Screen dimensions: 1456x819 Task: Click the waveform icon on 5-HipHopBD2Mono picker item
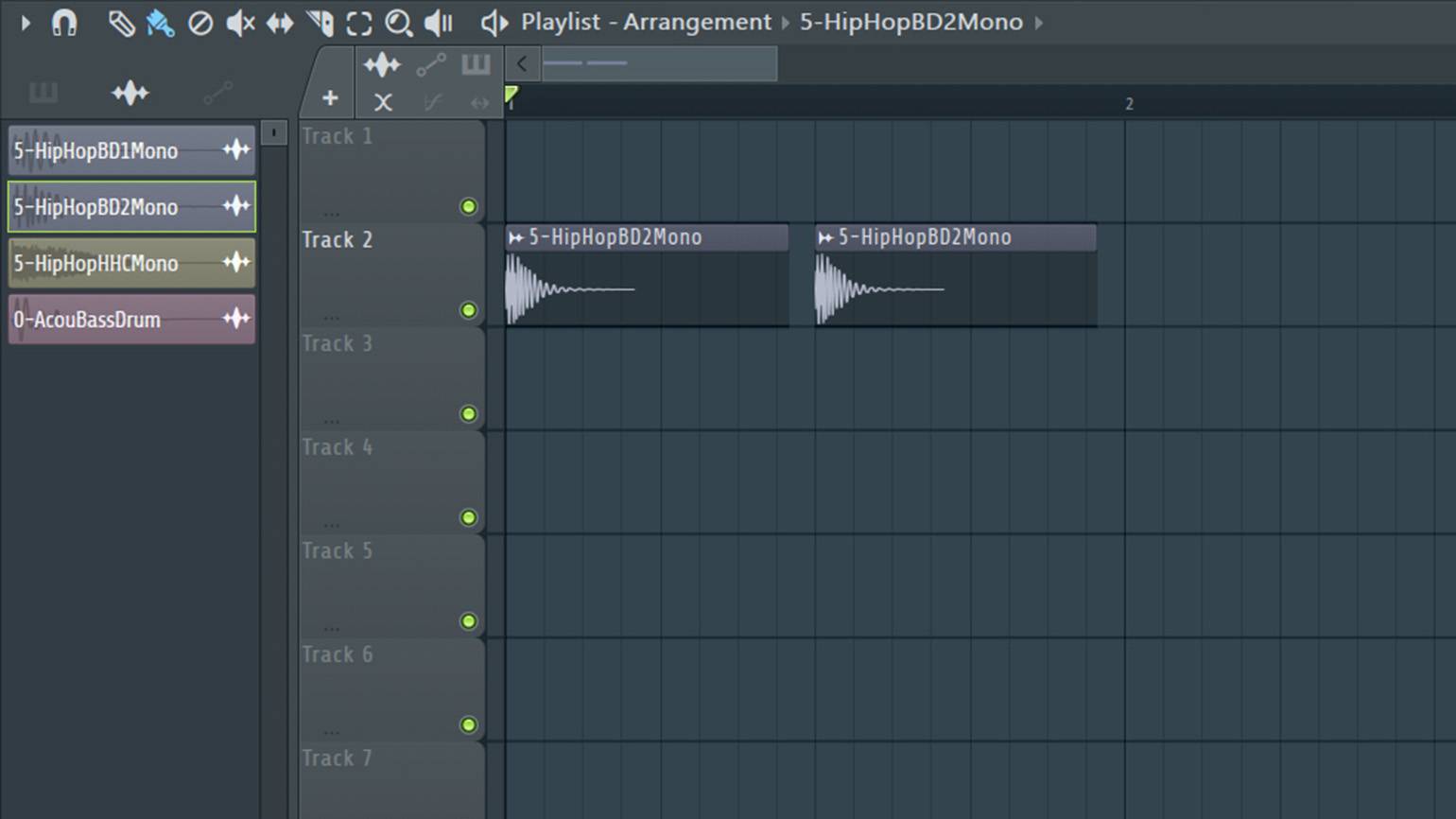coord(236,205)
